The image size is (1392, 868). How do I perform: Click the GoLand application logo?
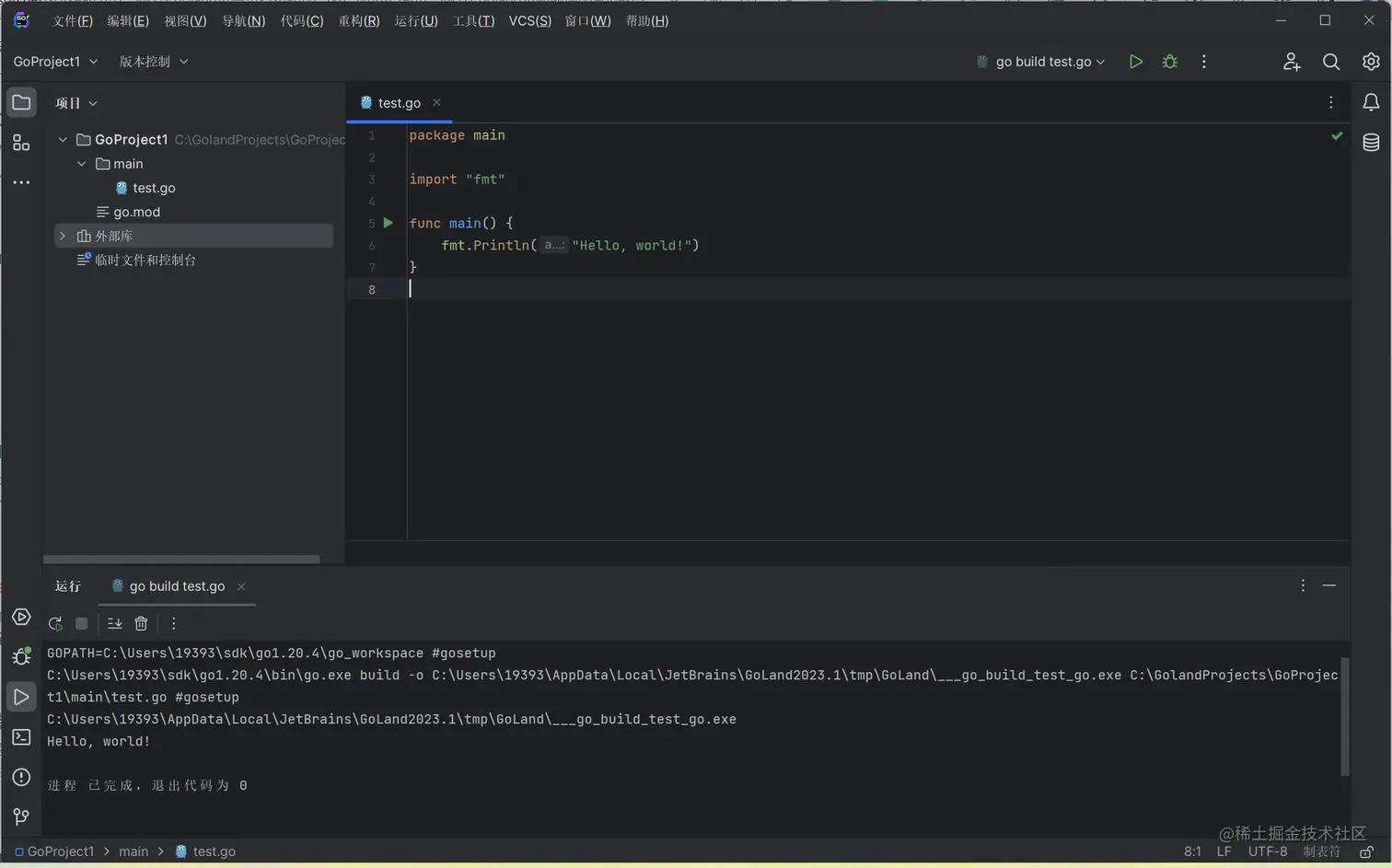coord(21,20)
